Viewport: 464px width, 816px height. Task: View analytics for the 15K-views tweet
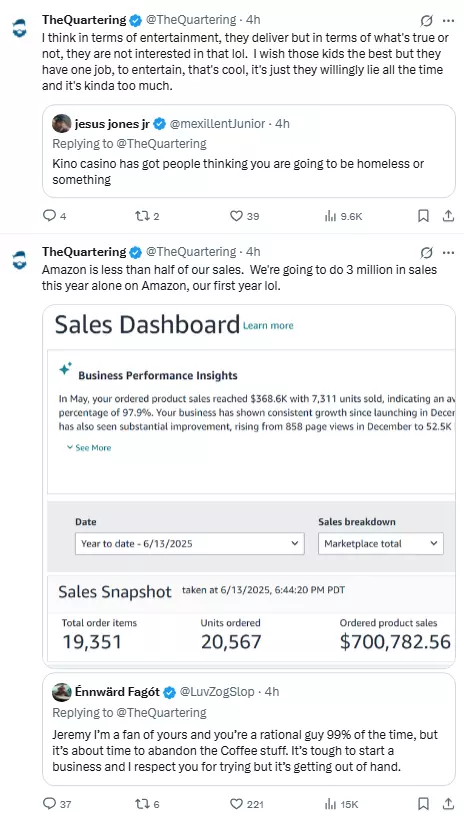(x=330, y=804)
